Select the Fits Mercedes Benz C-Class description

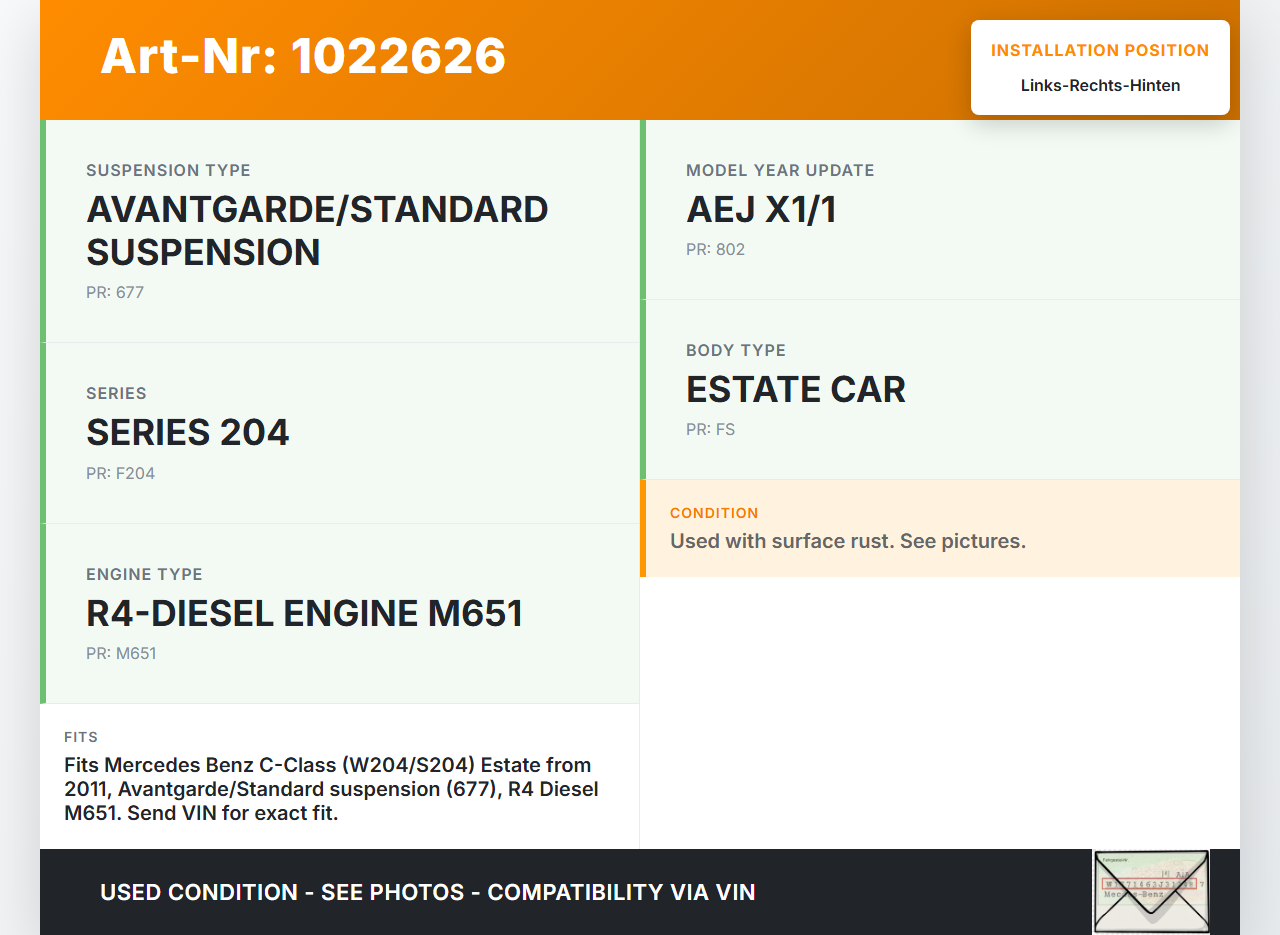point(331,789)
